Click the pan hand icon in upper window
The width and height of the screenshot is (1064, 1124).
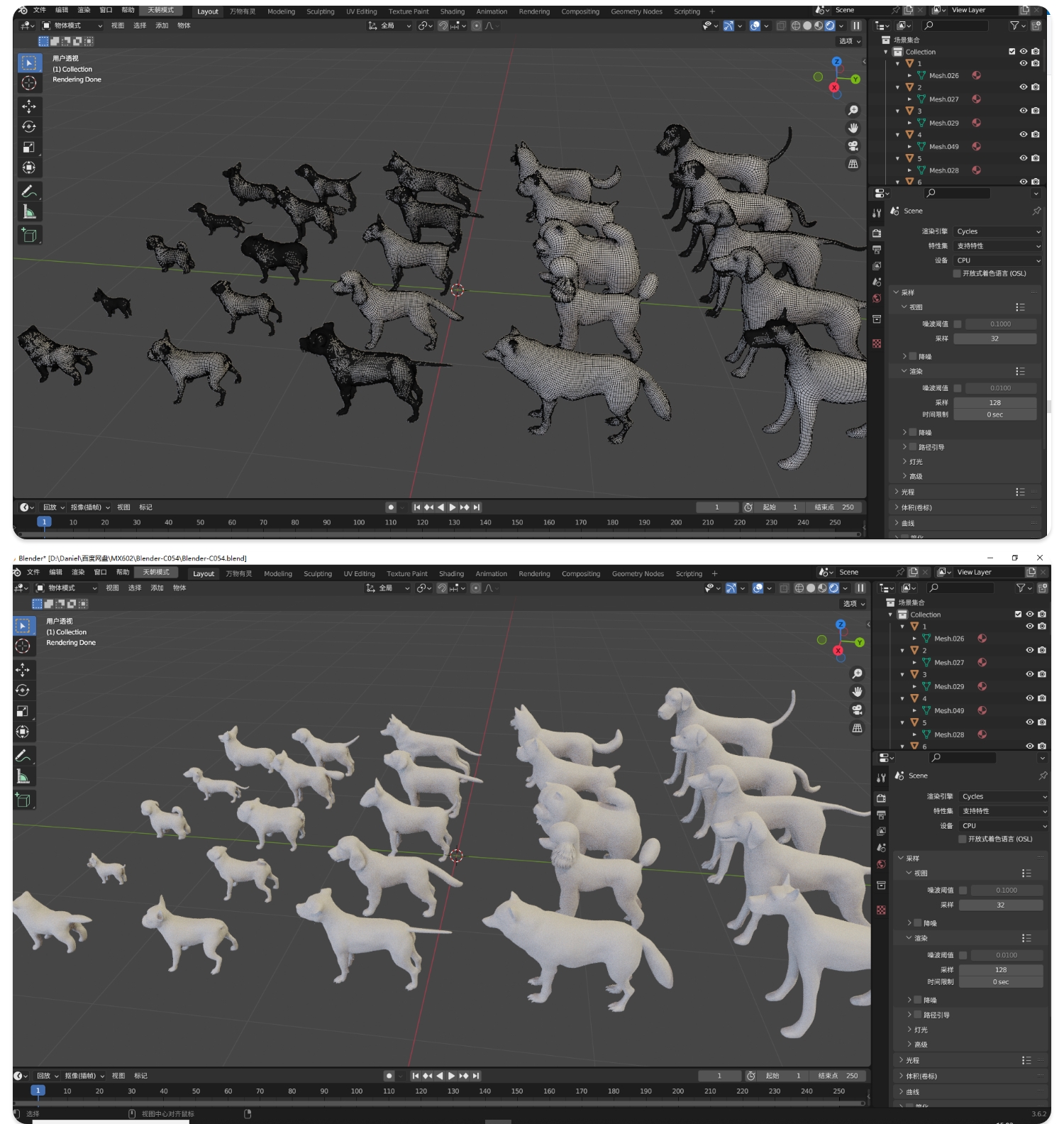point(853,128)
